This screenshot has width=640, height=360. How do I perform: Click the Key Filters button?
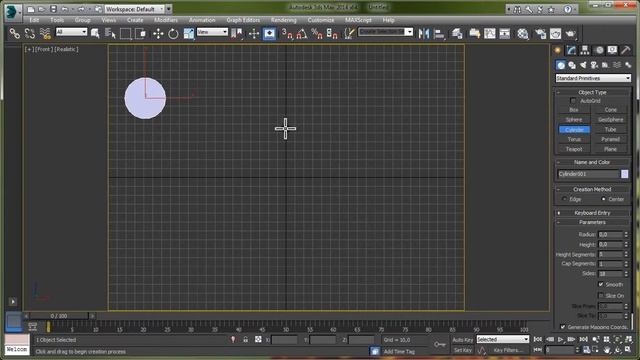509,350
